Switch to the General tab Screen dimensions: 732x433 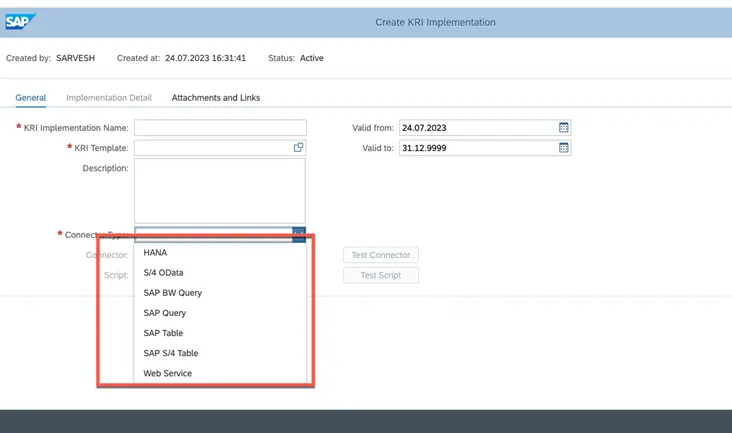[x=31, y=98]
